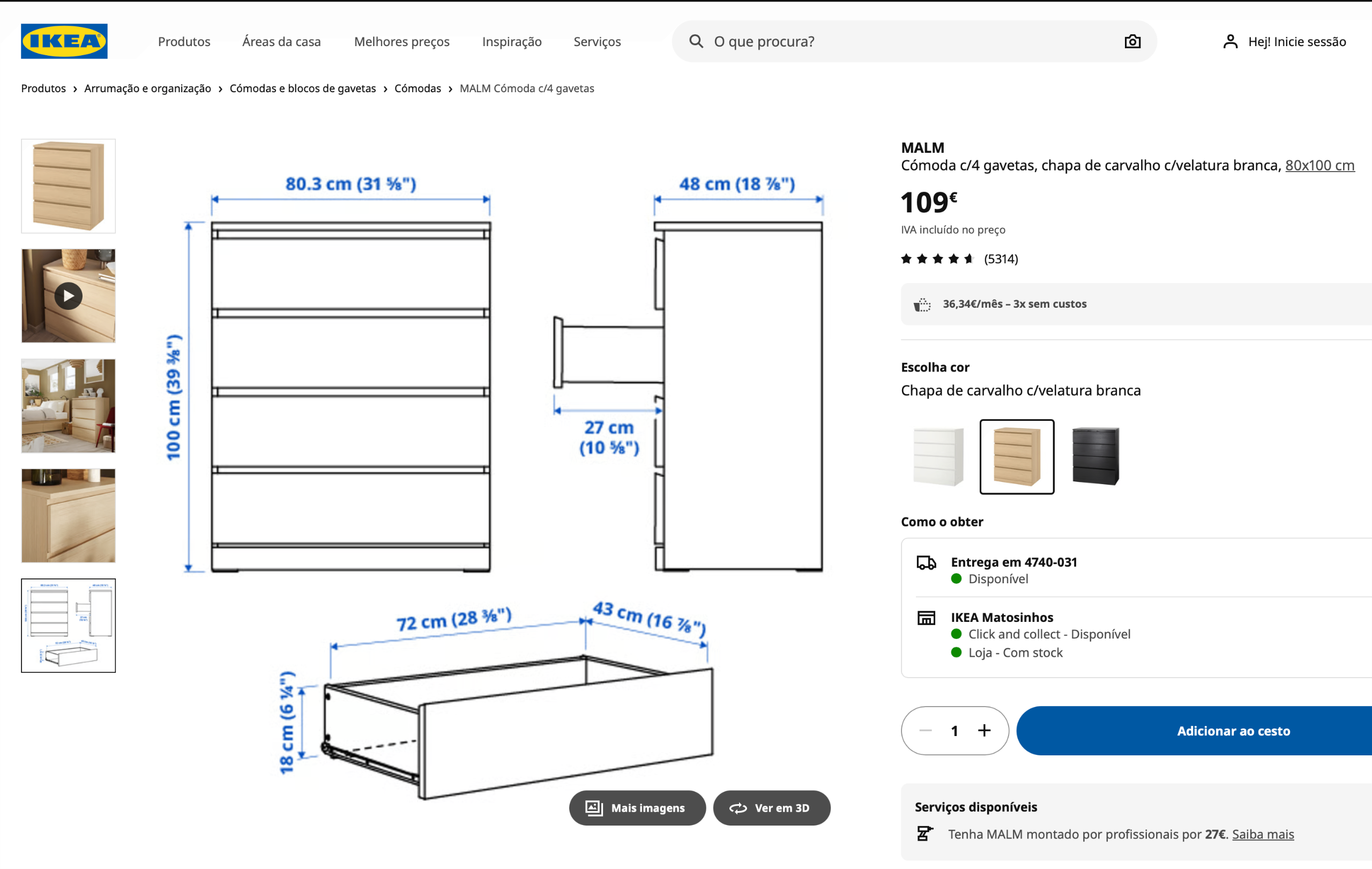Click IKEA Matosinhos store option
Image resolution: width=1372 pixels, height=869 pixels.
click(x=1002, y=617)
